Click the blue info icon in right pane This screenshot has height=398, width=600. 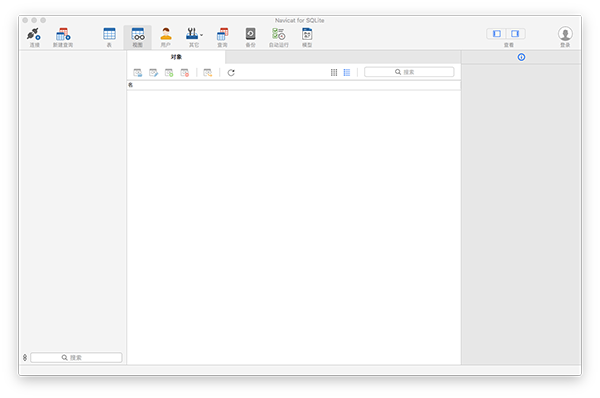pos(521,57)
